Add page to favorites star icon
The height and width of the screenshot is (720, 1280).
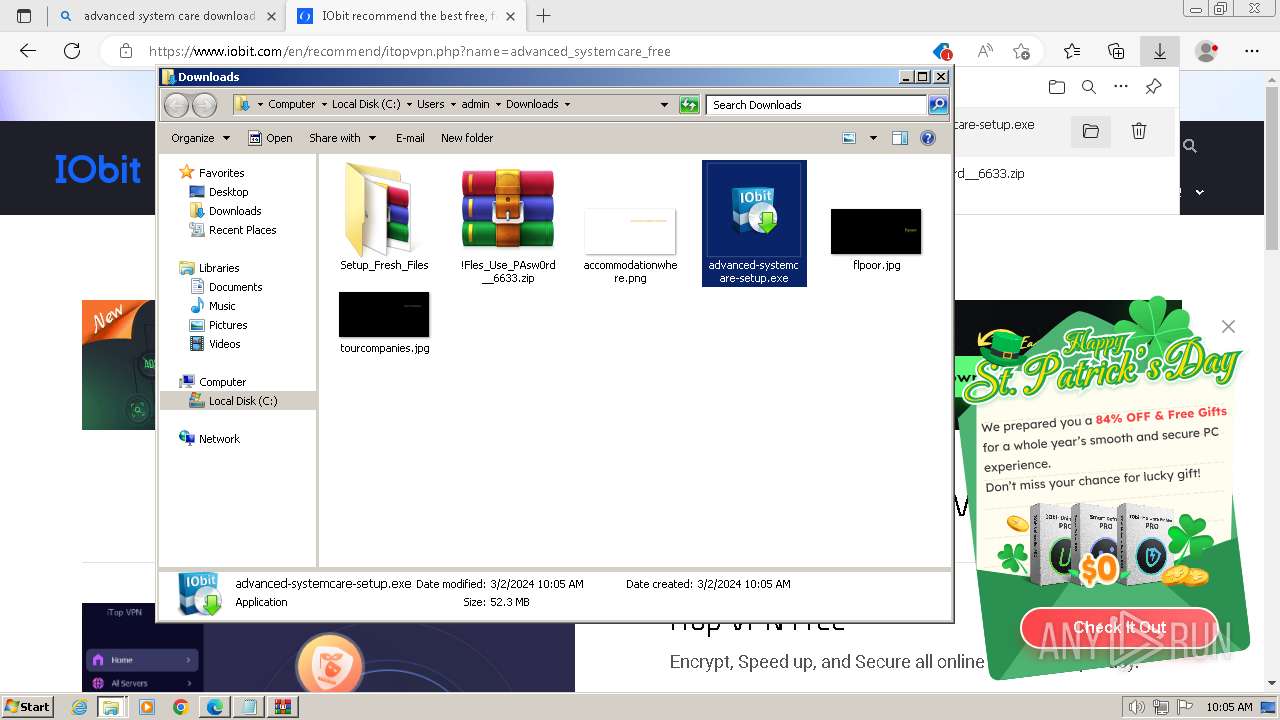point(1021,51)
